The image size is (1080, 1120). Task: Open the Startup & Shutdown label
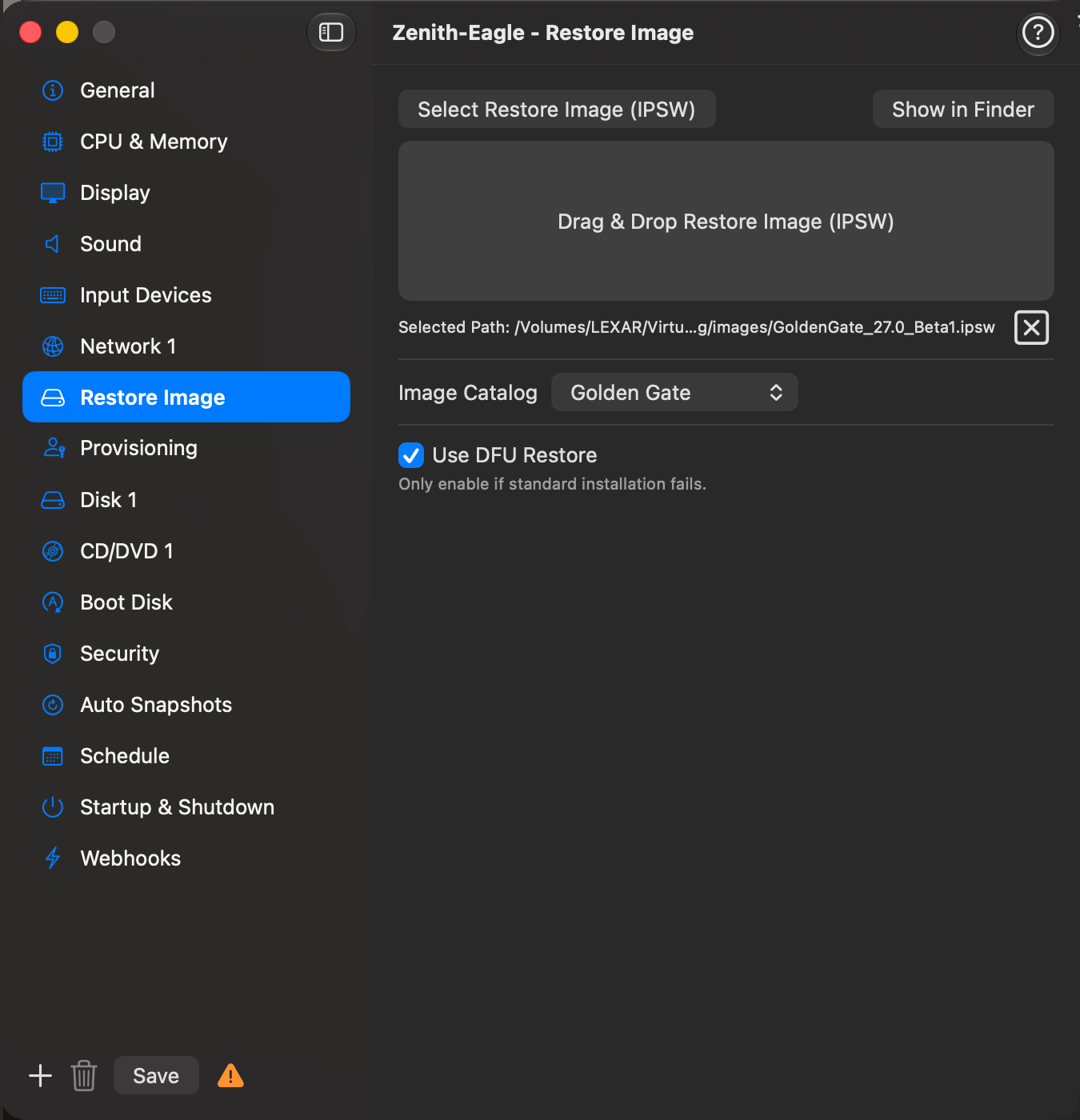tap(177, 807)
